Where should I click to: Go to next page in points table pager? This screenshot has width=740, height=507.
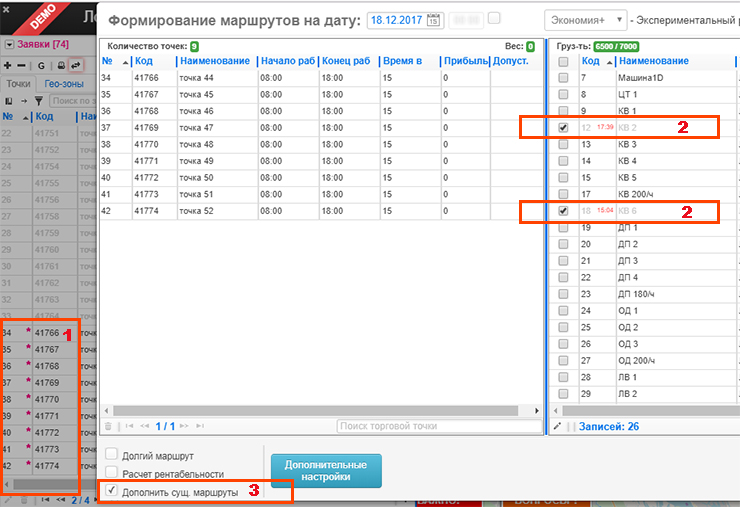click(x=184, y=426)
